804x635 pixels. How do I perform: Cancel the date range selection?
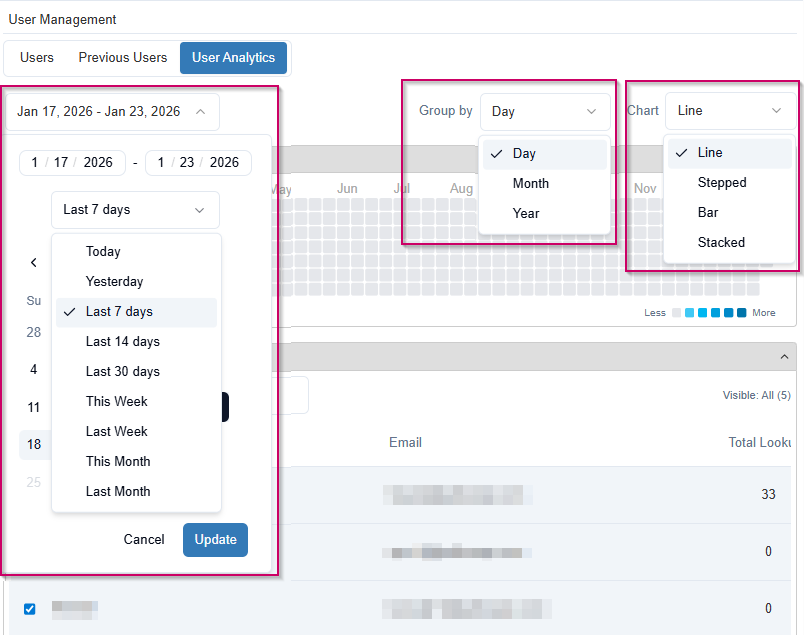click(x=144, y=539)
